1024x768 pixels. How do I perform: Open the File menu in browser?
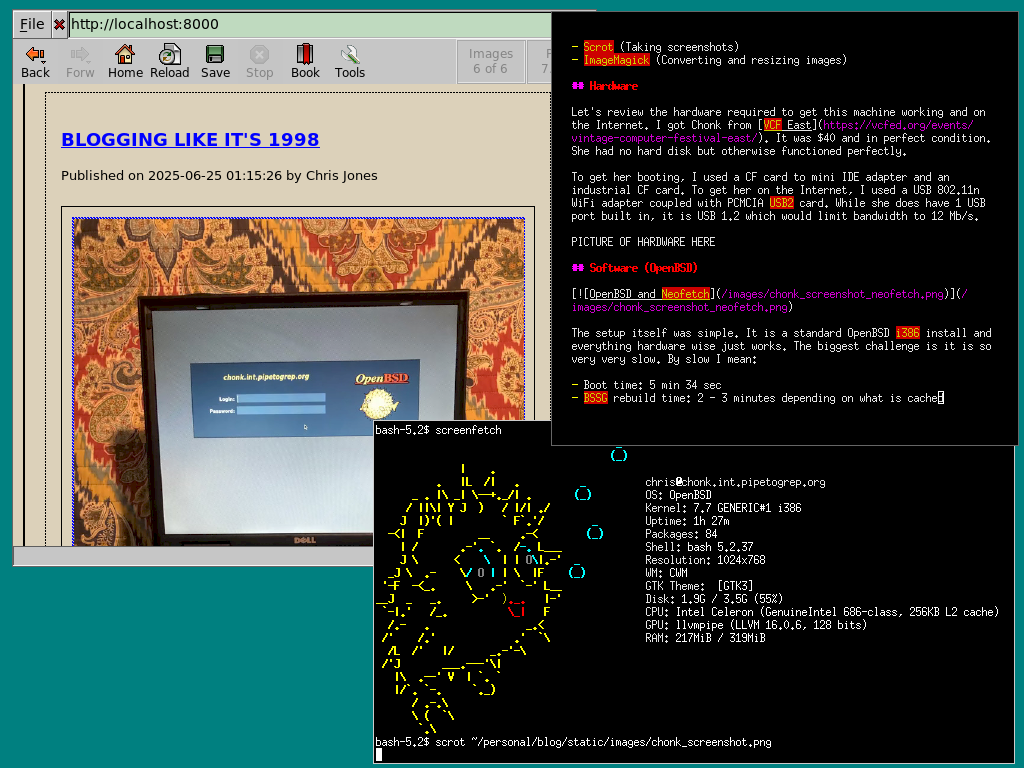pyautogui.click(x=32, y=24)
